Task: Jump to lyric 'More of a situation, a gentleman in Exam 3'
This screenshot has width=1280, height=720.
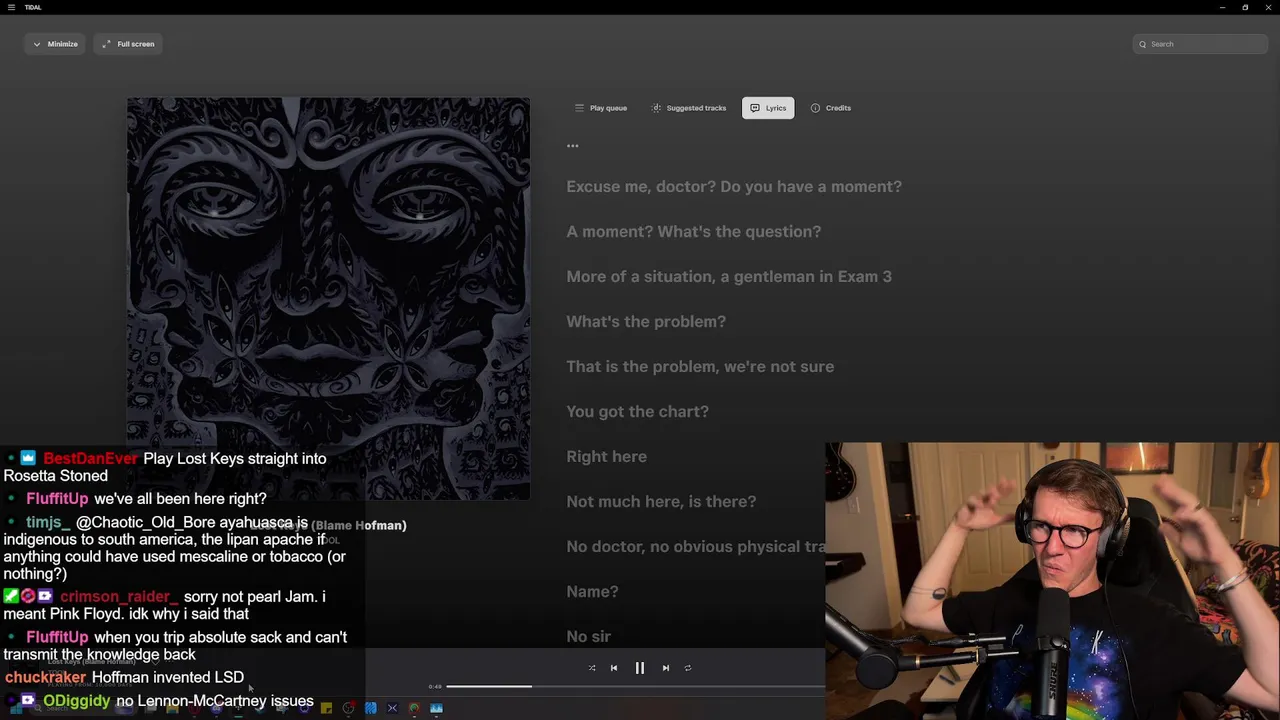Action: click(x=729, y=277)
